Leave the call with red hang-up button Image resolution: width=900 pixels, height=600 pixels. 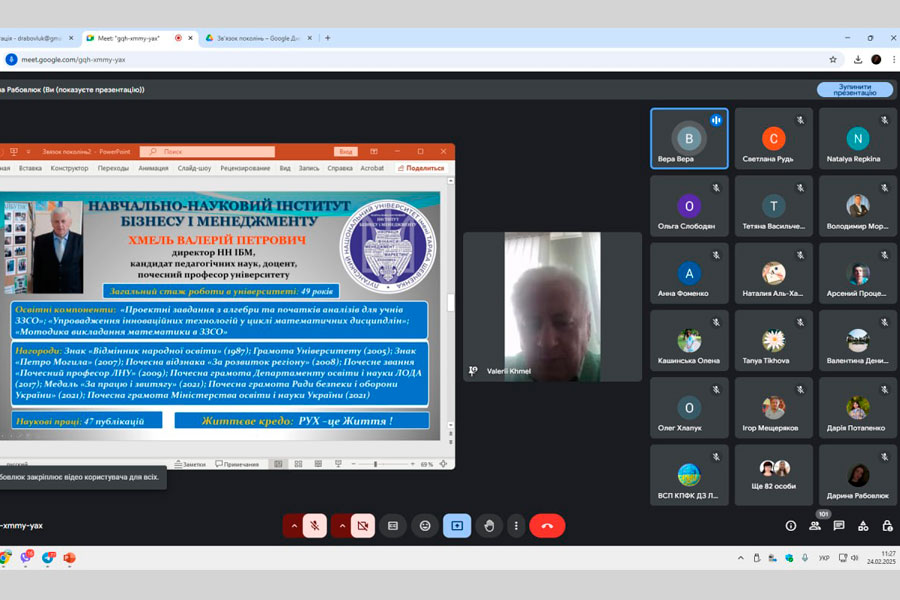click(x=547, y=525)
